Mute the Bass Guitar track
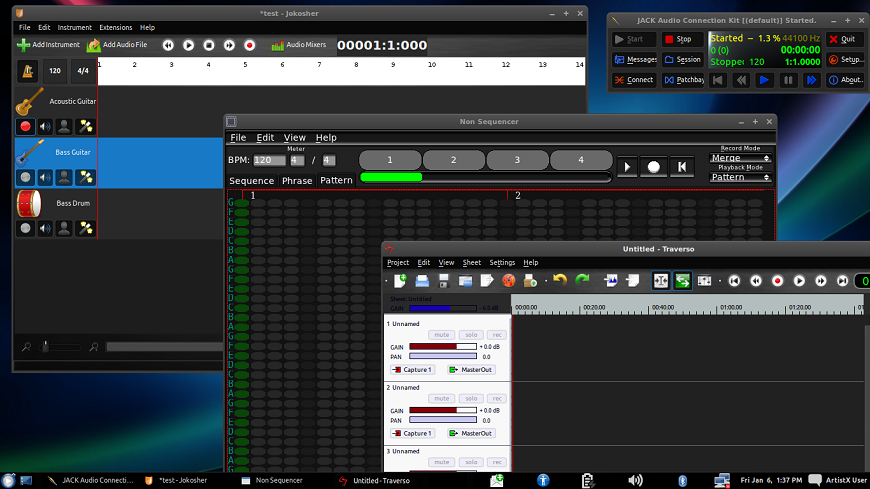870x489 pixels. pyautogui.click(x=45, y=177)
